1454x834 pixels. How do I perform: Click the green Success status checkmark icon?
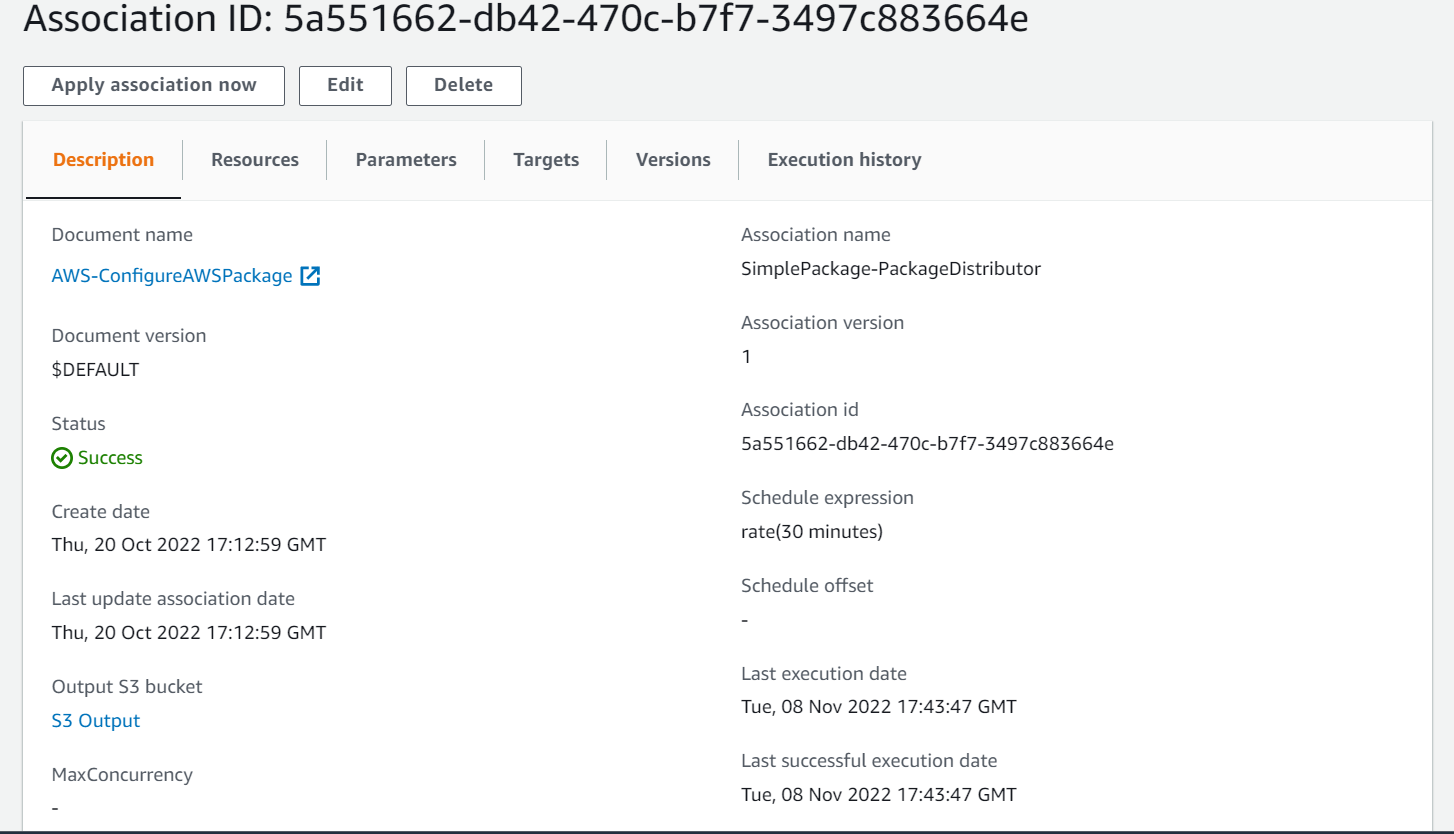click(x=61, y=457)
